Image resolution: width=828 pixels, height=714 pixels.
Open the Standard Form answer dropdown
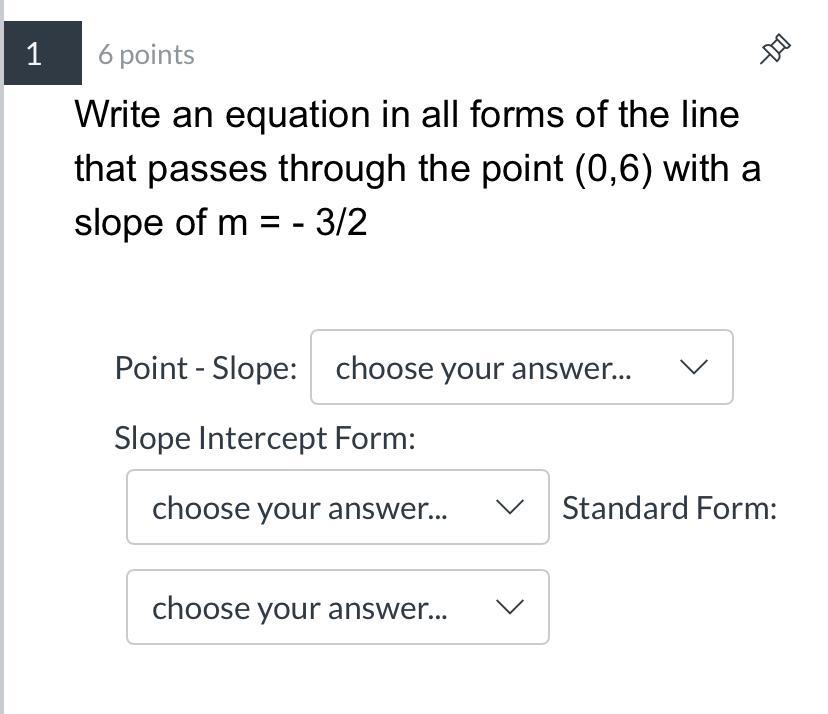click(x=337, y=608)
